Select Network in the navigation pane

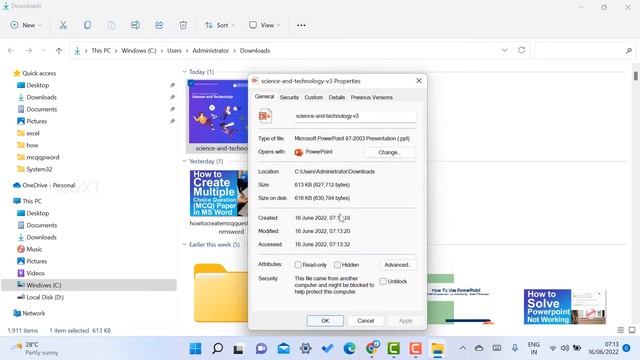coord(33,313)
